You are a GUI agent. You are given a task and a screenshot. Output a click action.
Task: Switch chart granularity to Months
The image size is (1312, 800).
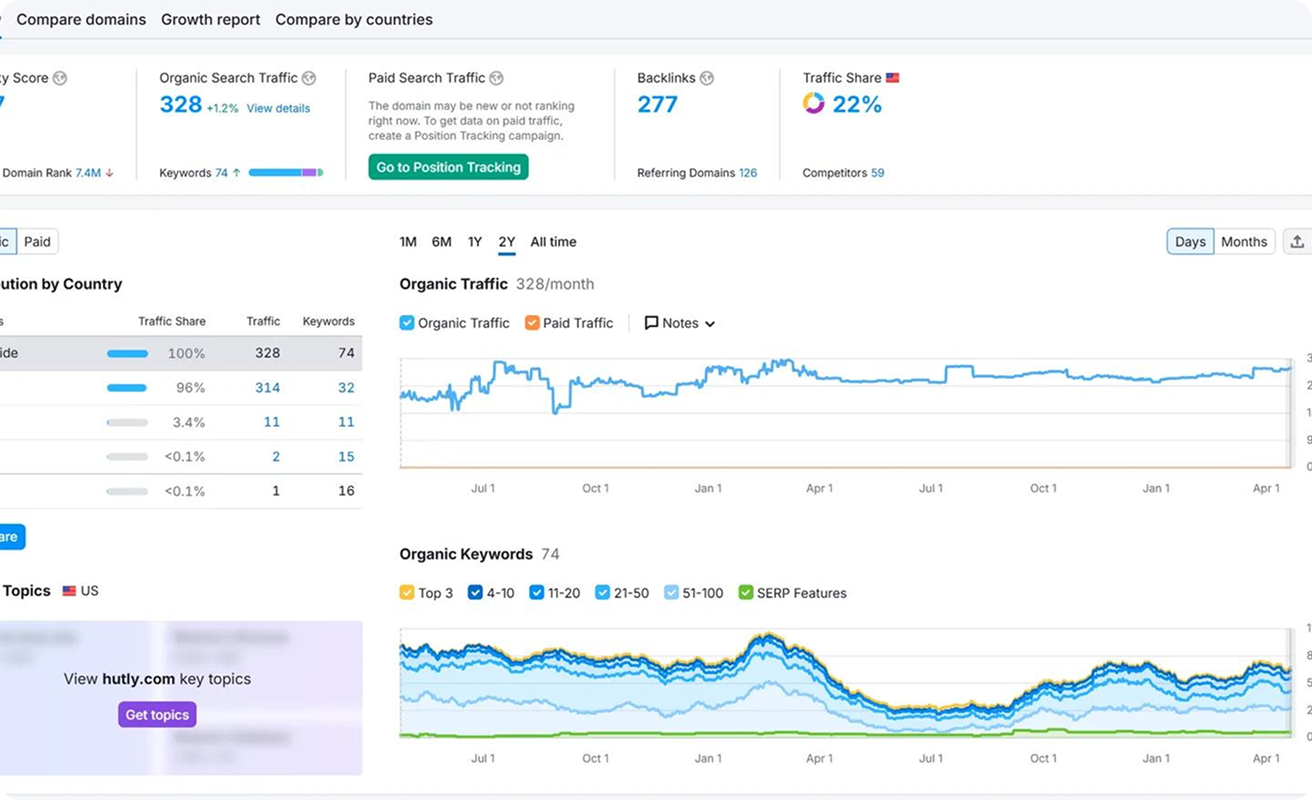[1243, 241]
